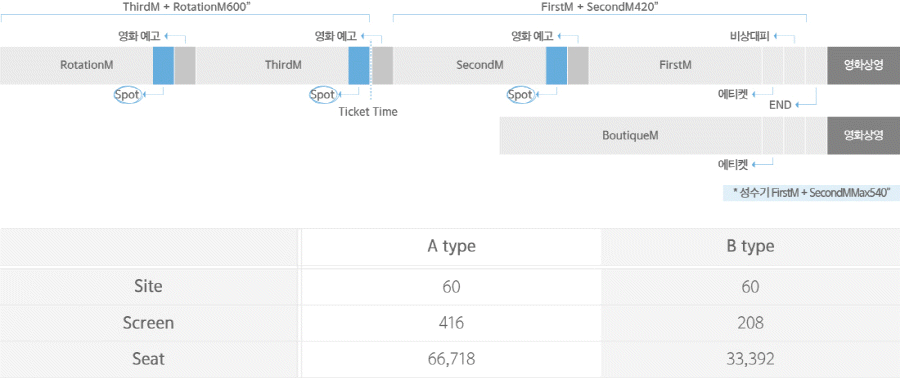900x378 pixels.
Task: Click the SecondM timeline segment
Action: pos(470,65)
